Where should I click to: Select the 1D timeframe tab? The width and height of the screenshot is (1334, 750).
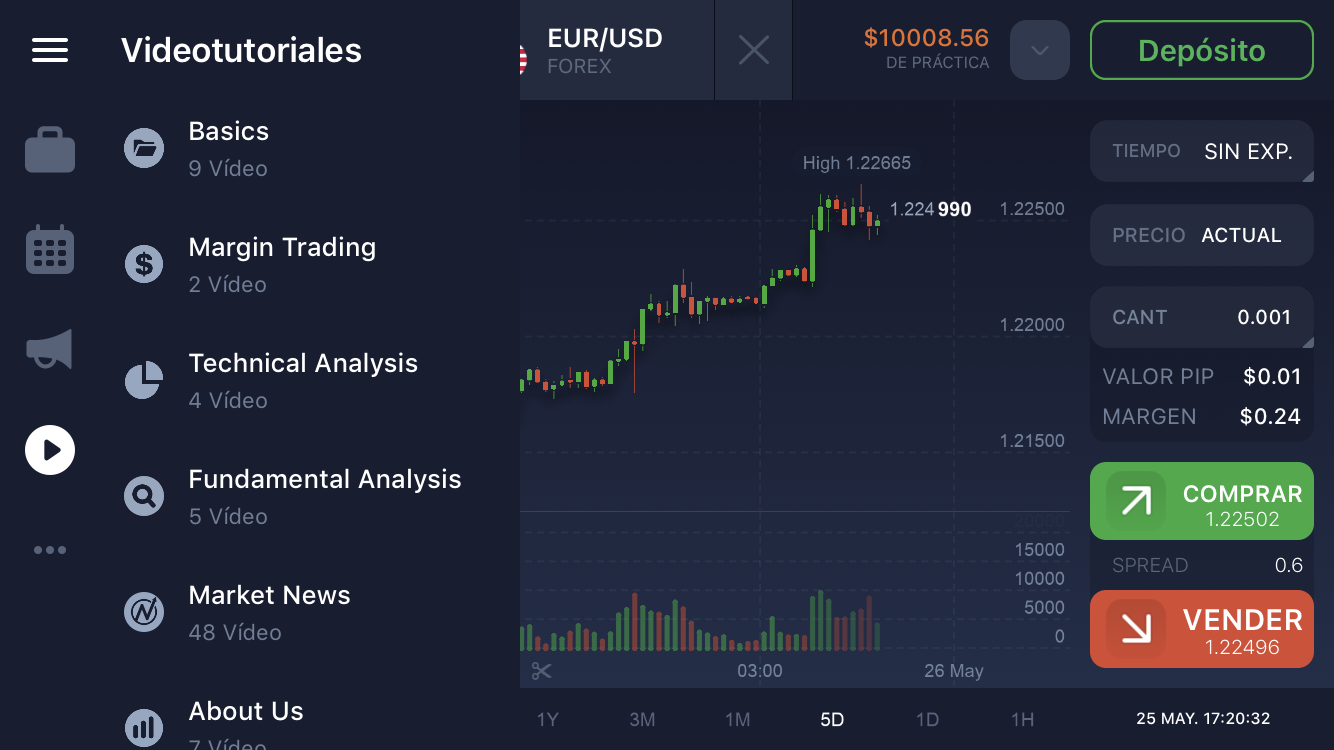pyautogui.click(x=927, y=719)
